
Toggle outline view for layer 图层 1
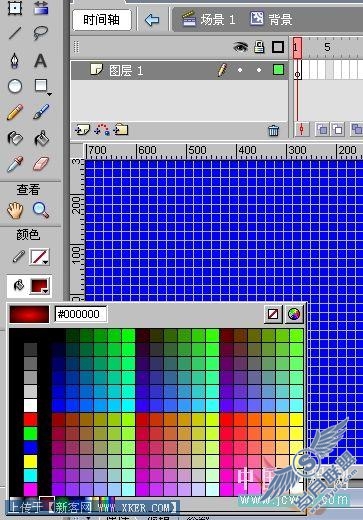coord(278,70)
